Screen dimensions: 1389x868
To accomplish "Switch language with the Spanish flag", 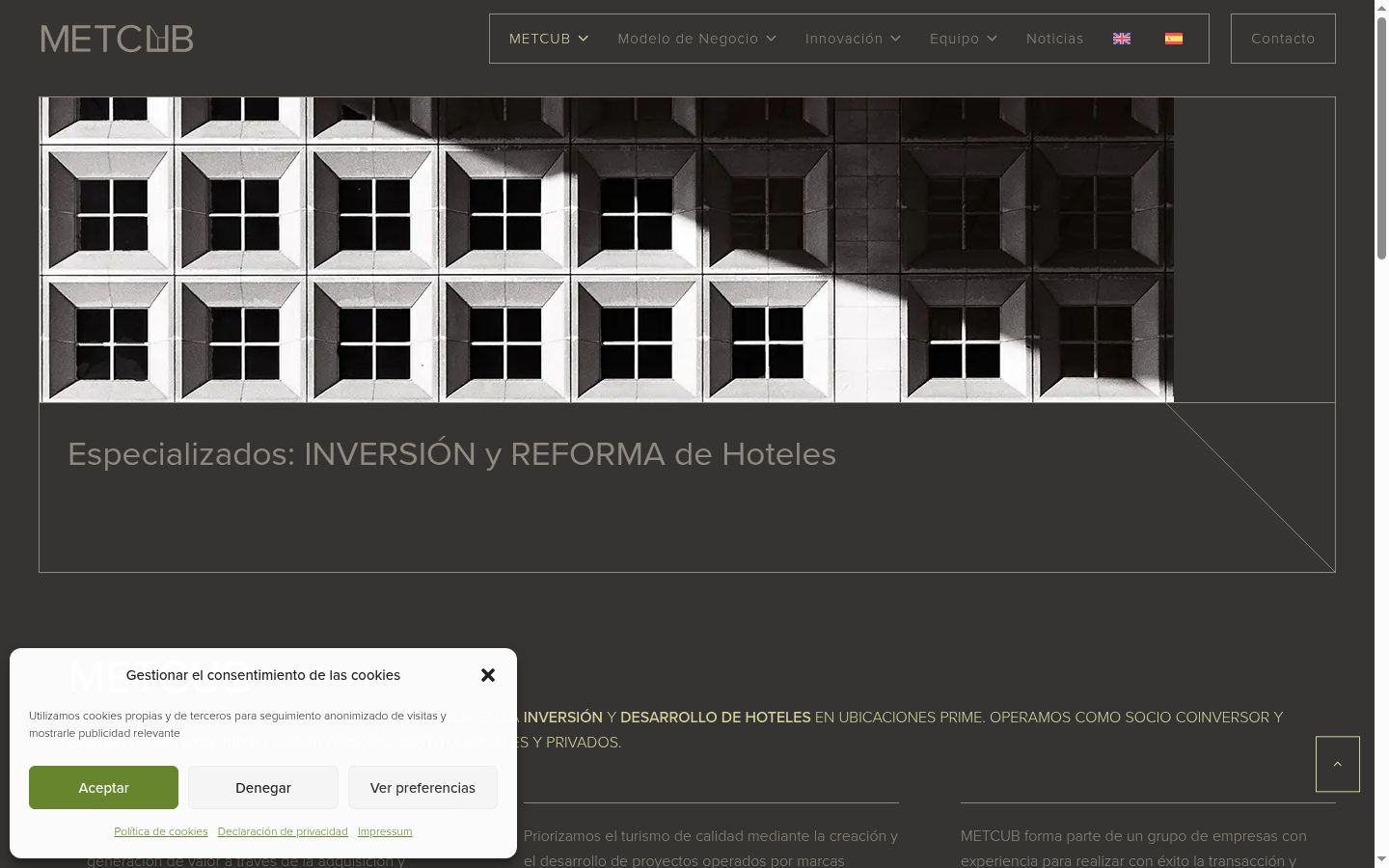I will [x=1174, y=39].
